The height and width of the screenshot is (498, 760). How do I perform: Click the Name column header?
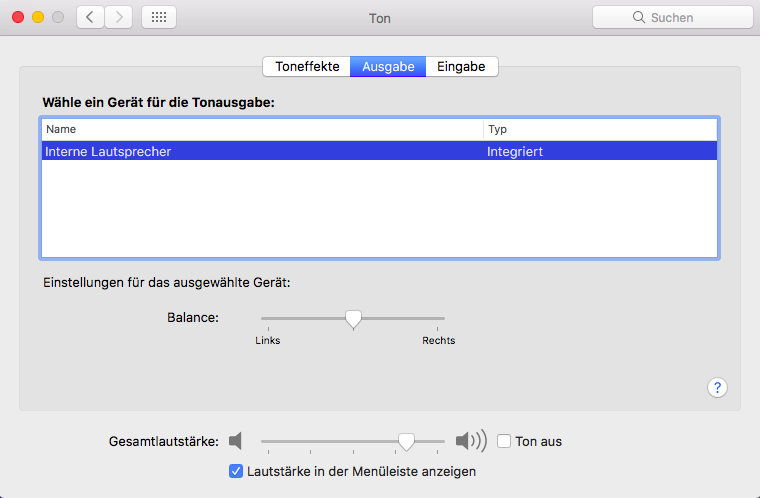(x=260, y=129)
